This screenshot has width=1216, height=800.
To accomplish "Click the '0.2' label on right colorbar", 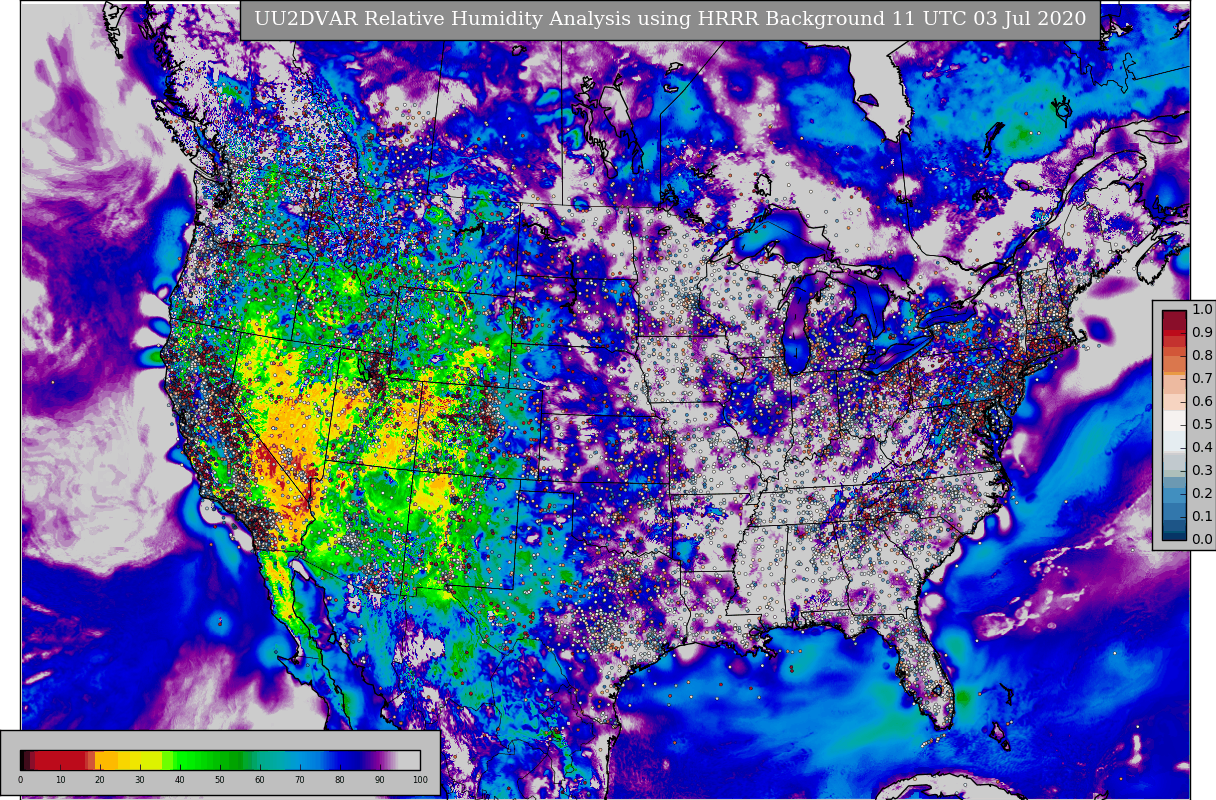I will (1202, 493).
